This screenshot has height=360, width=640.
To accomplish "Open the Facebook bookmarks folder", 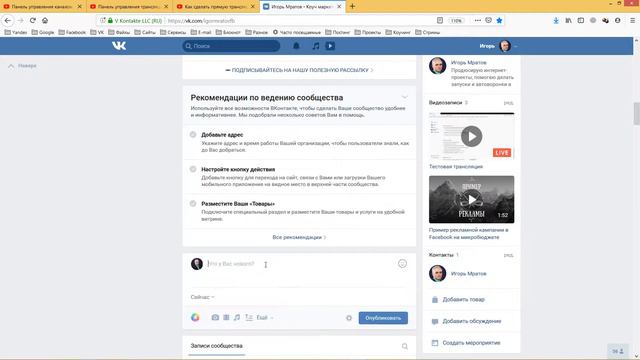I will pos(72,32).
